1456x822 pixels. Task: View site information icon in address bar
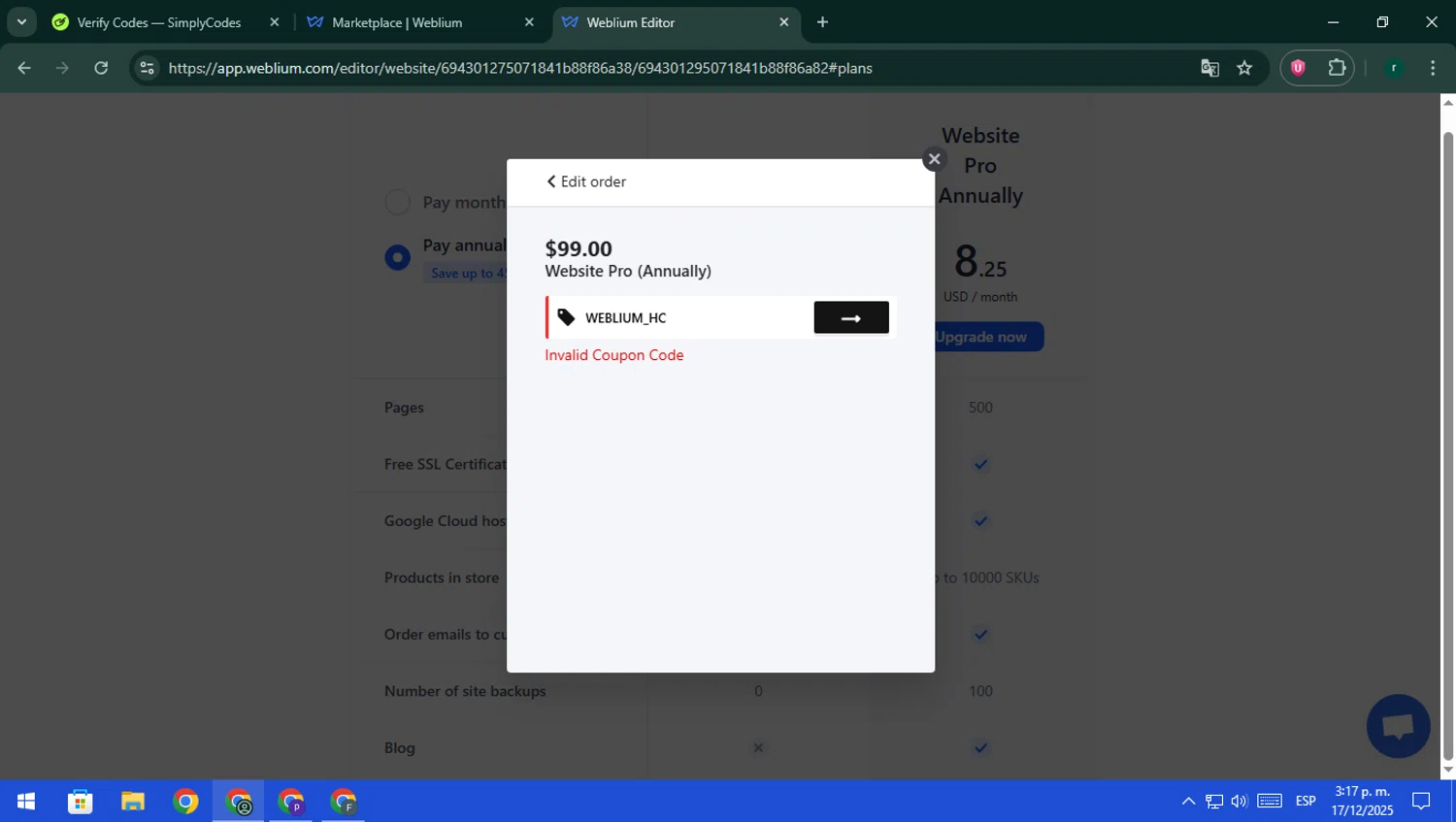(x=147, y=68)
